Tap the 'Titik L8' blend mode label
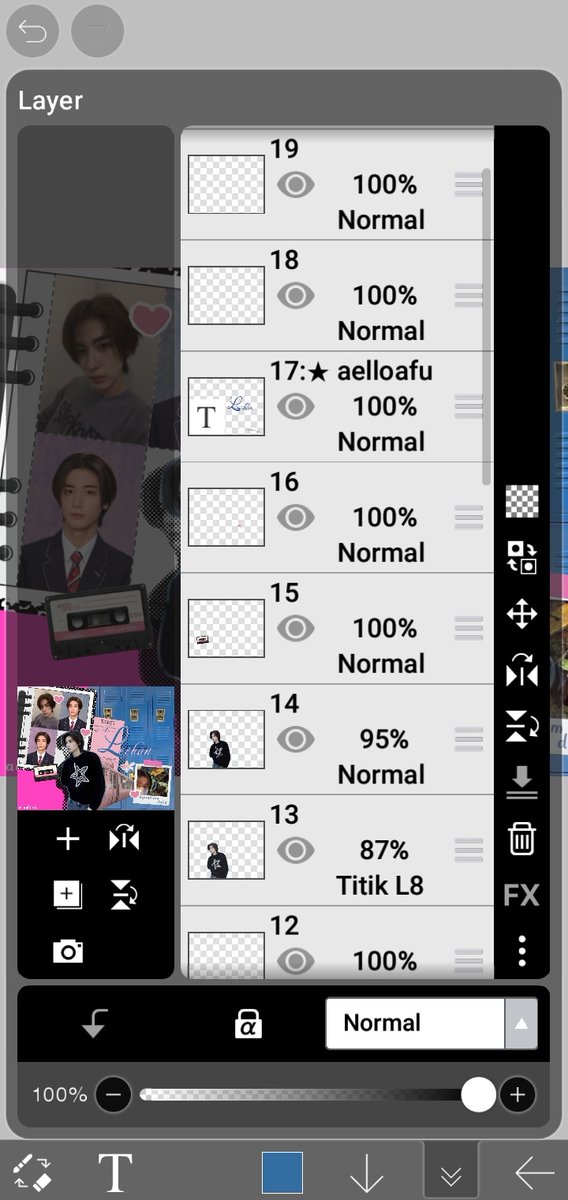This screenshot has height=1200, width=568. click(380, 885)
